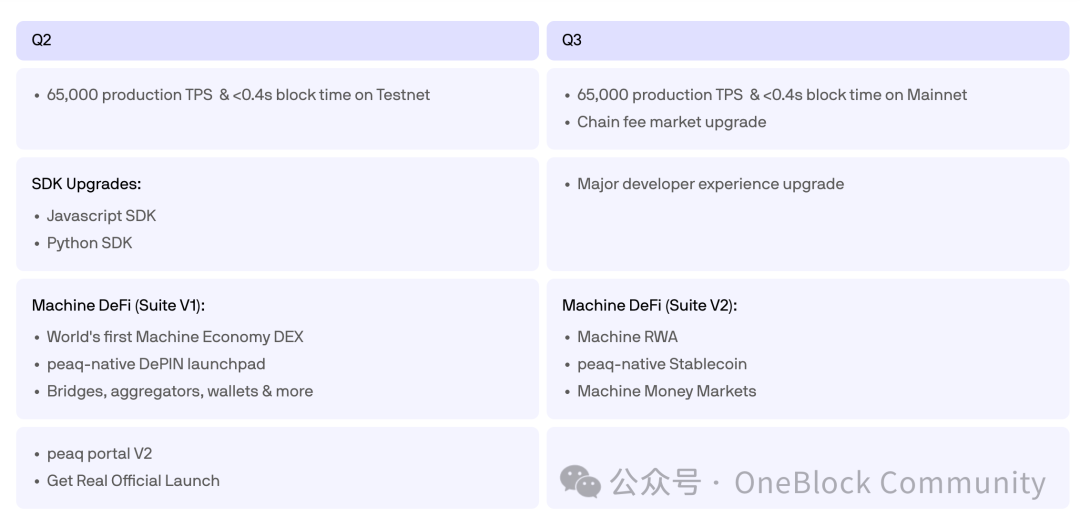1080x526 pixels.
Task: Select Machine Money Markets item
Action: (667, 392)
